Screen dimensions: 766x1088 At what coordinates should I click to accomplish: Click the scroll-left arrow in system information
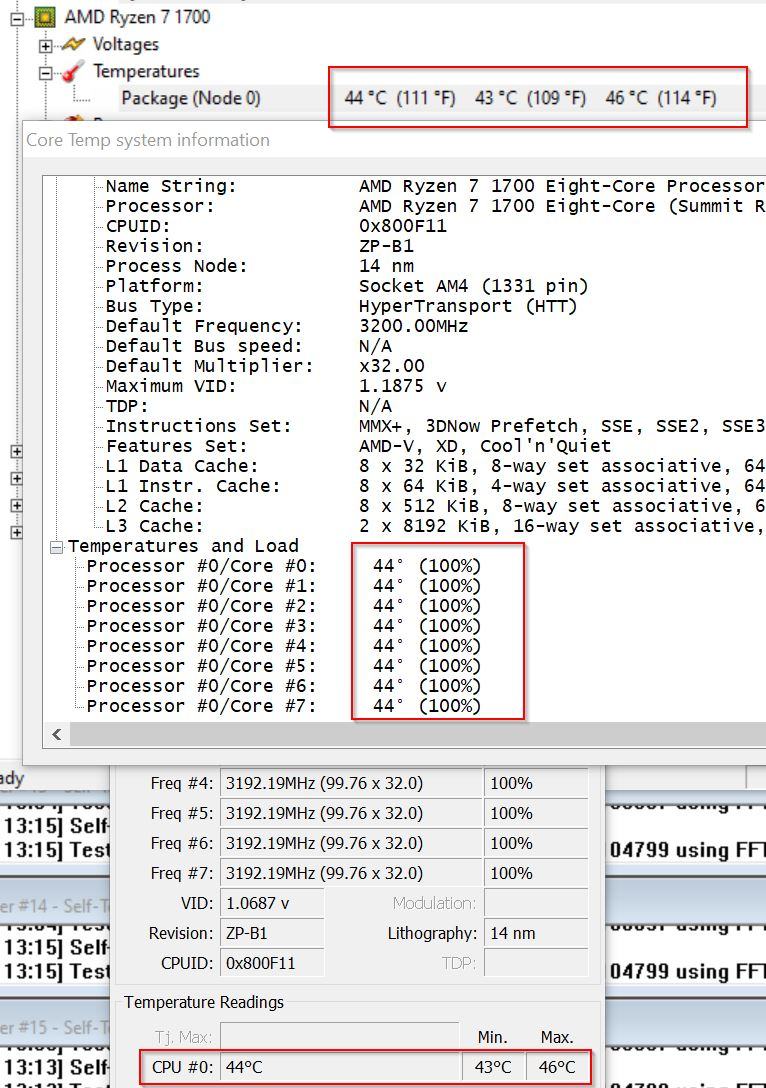coord(56,734)
